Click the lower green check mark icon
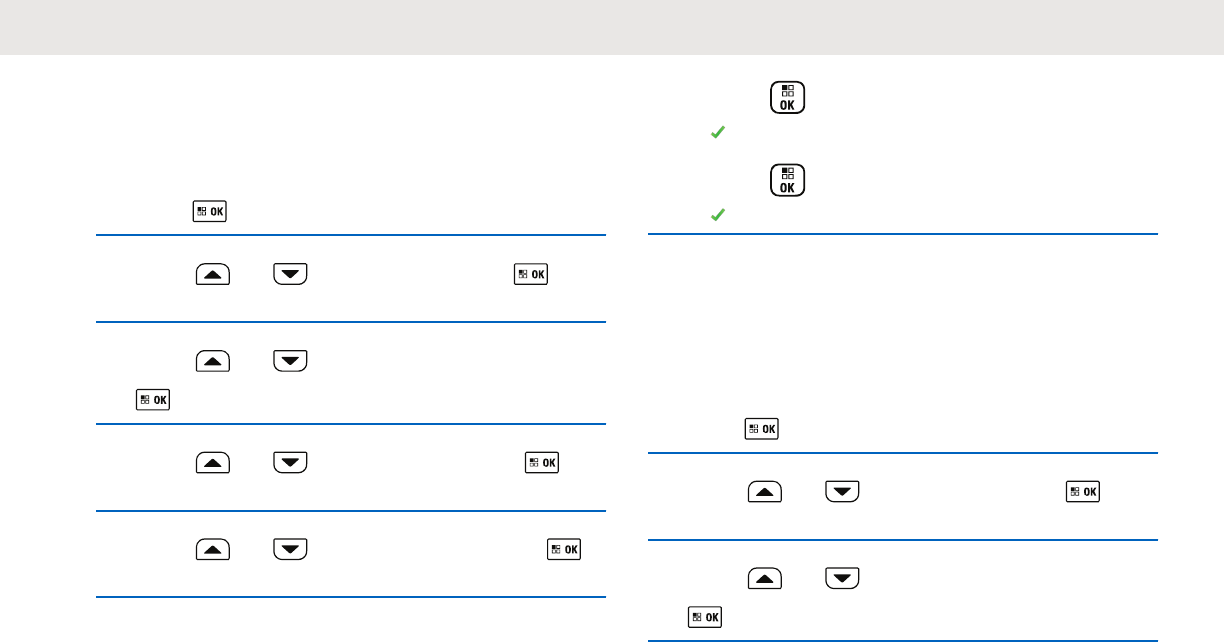Viewport: 1224px width, 642px height. (x=717, y=214)
